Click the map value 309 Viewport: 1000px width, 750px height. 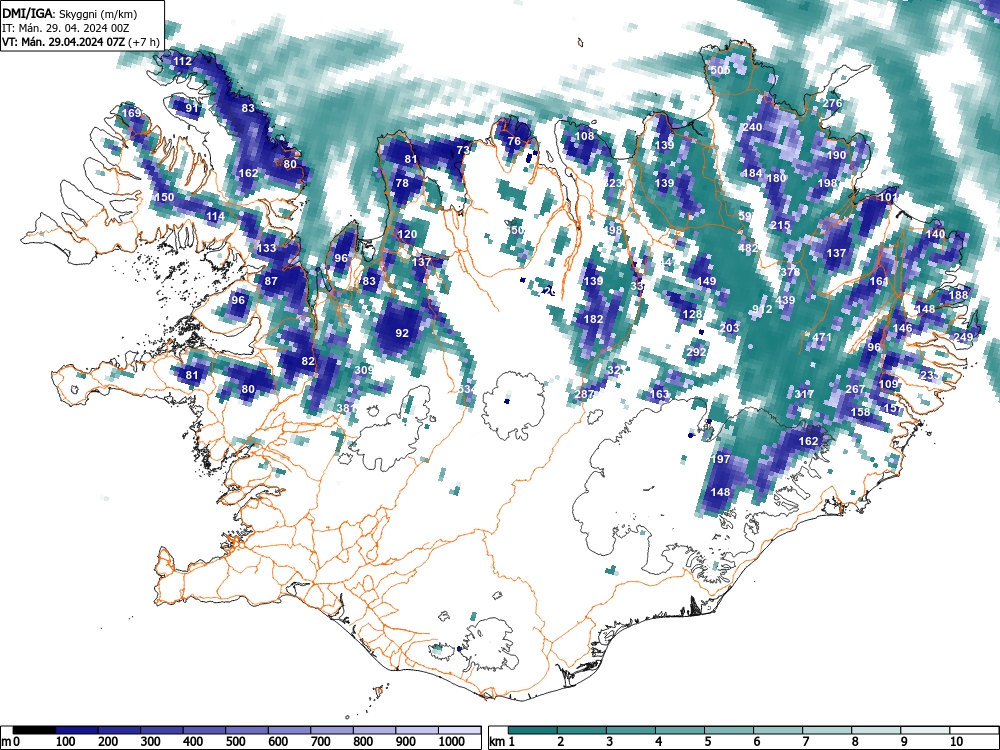pyautogui.click(x=364, y=370)
